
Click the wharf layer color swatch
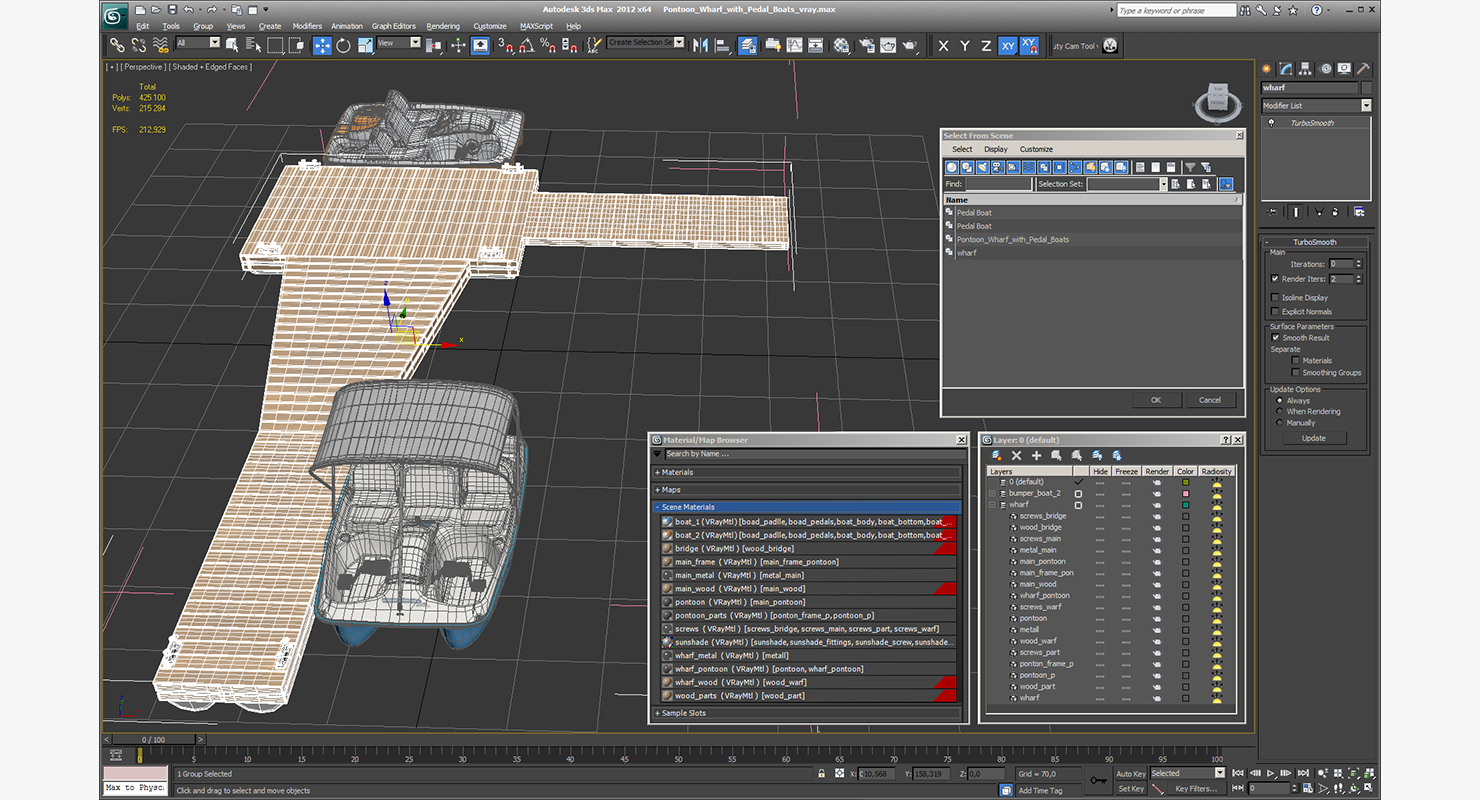(1186, 505)
